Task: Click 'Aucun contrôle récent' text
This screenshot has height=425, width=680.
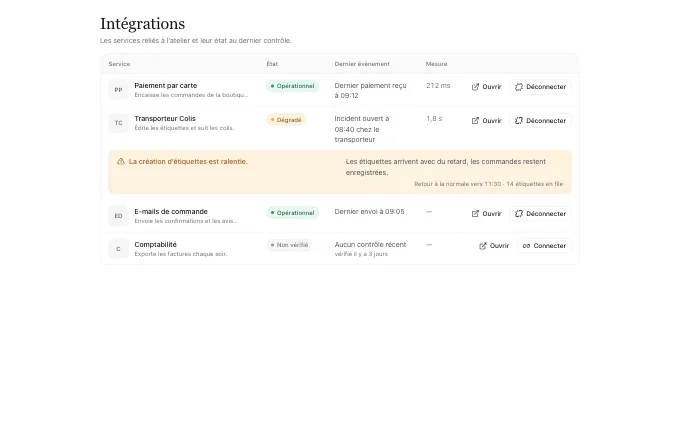Action: 370,245
